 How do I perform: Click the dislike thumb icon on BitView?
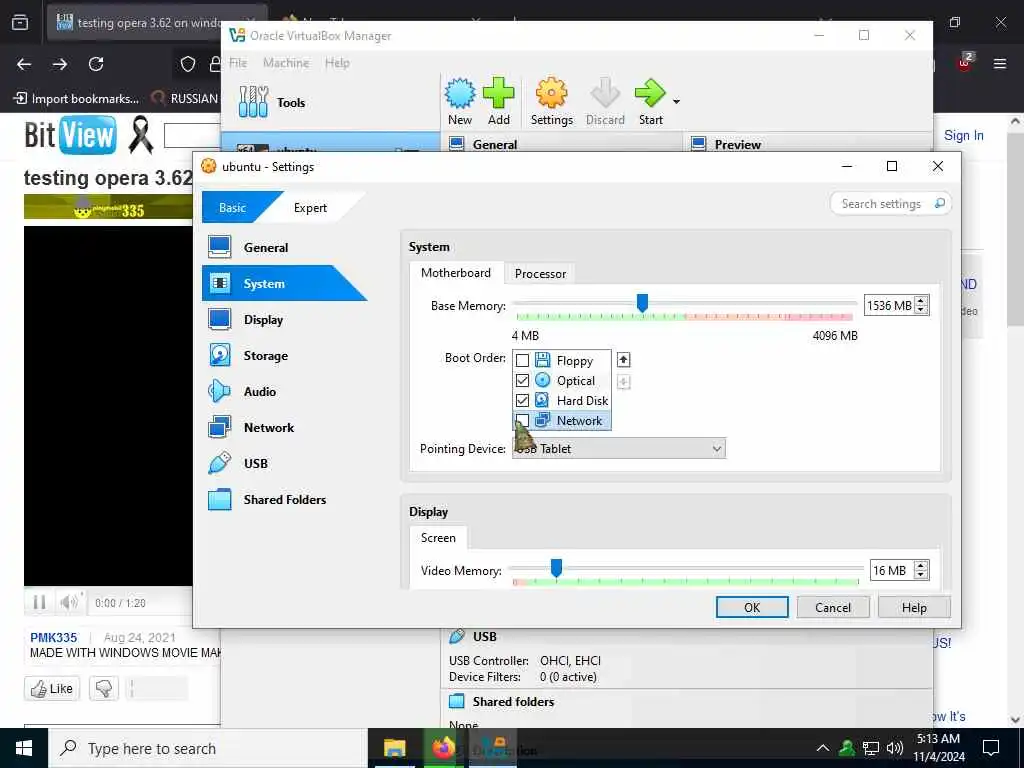click(x=104, y=688)
